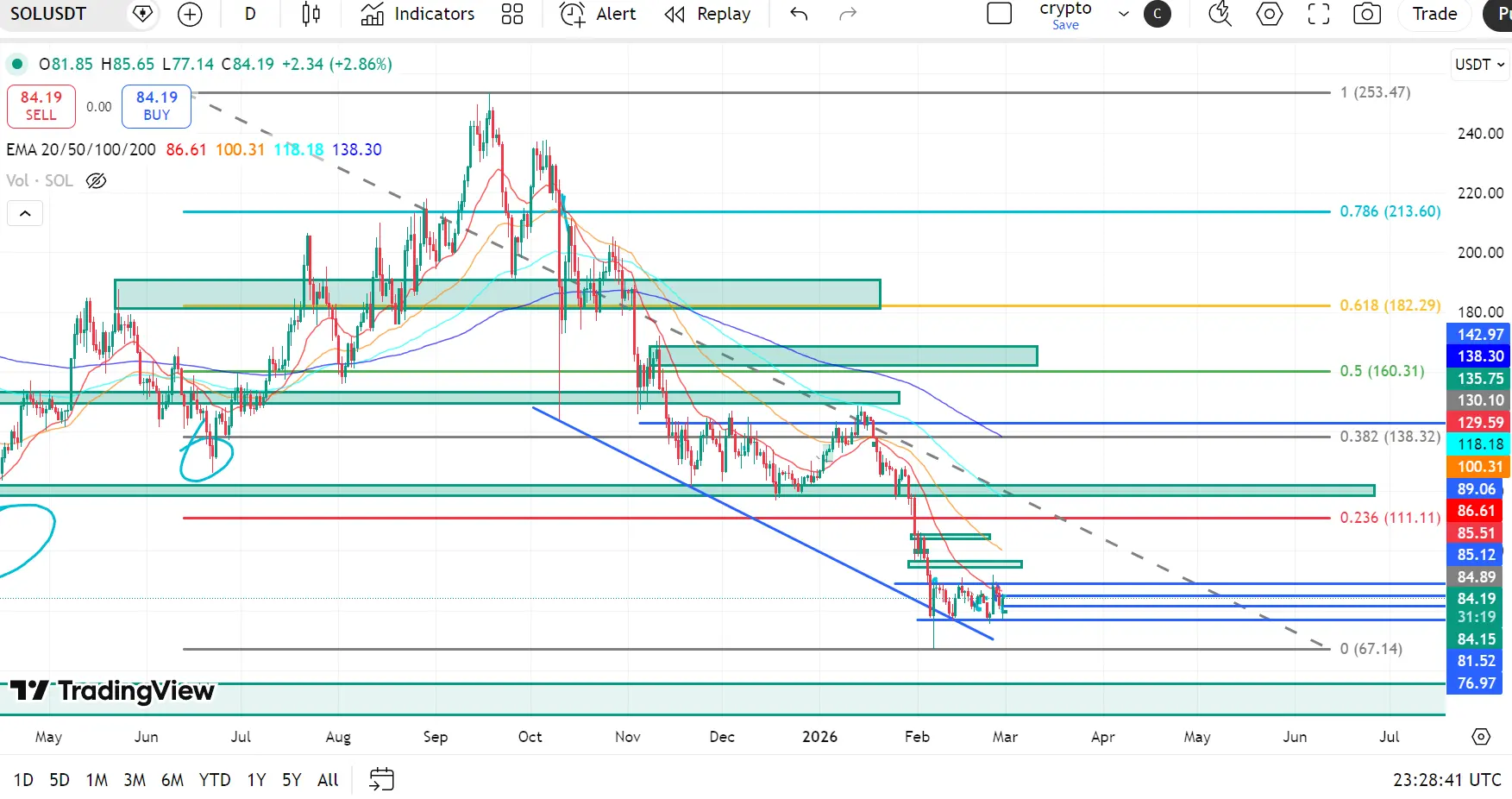Select the Vol · SOL legend label
Viewport: 1512px width, 799px height.
point(40,180)
